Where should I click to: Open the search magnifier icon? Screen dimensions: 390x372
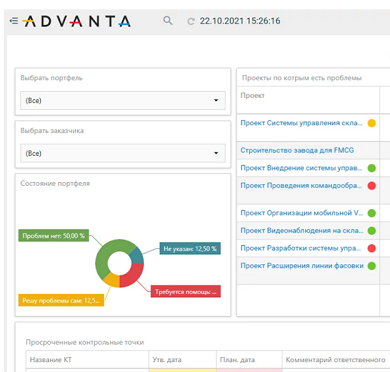(168, 21)
